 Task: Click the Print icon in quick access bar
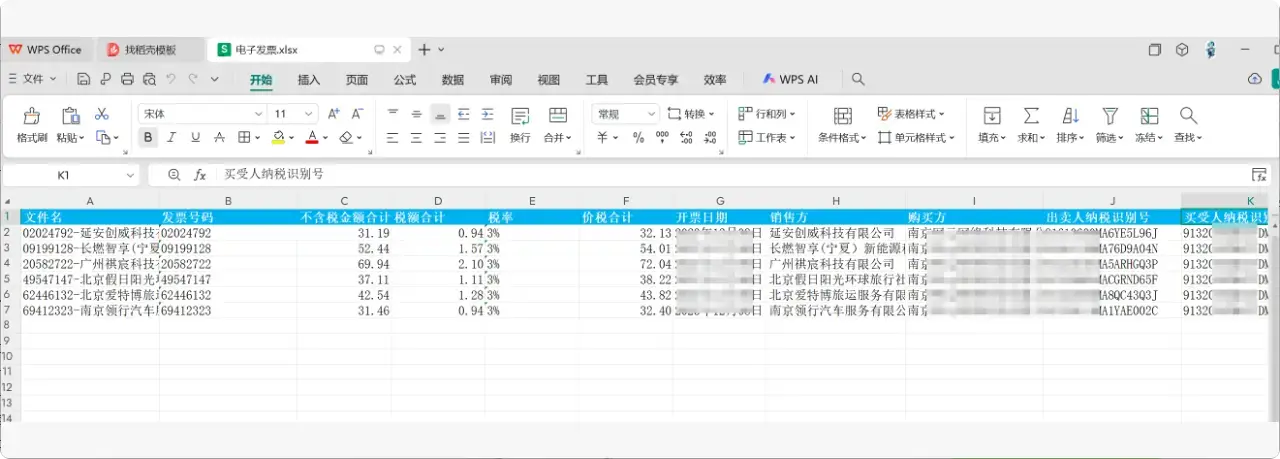point(127,79)
